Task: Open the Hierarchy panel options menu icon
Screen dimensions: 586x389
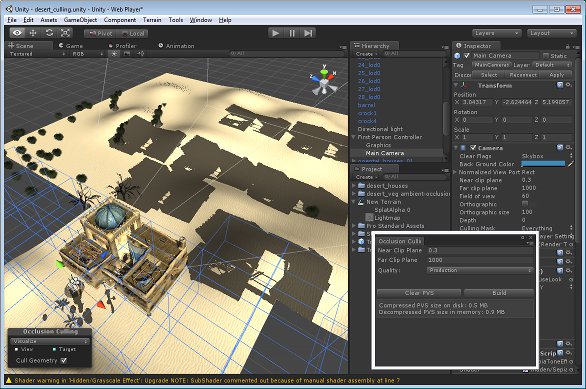Action: (x=445, y=47)
